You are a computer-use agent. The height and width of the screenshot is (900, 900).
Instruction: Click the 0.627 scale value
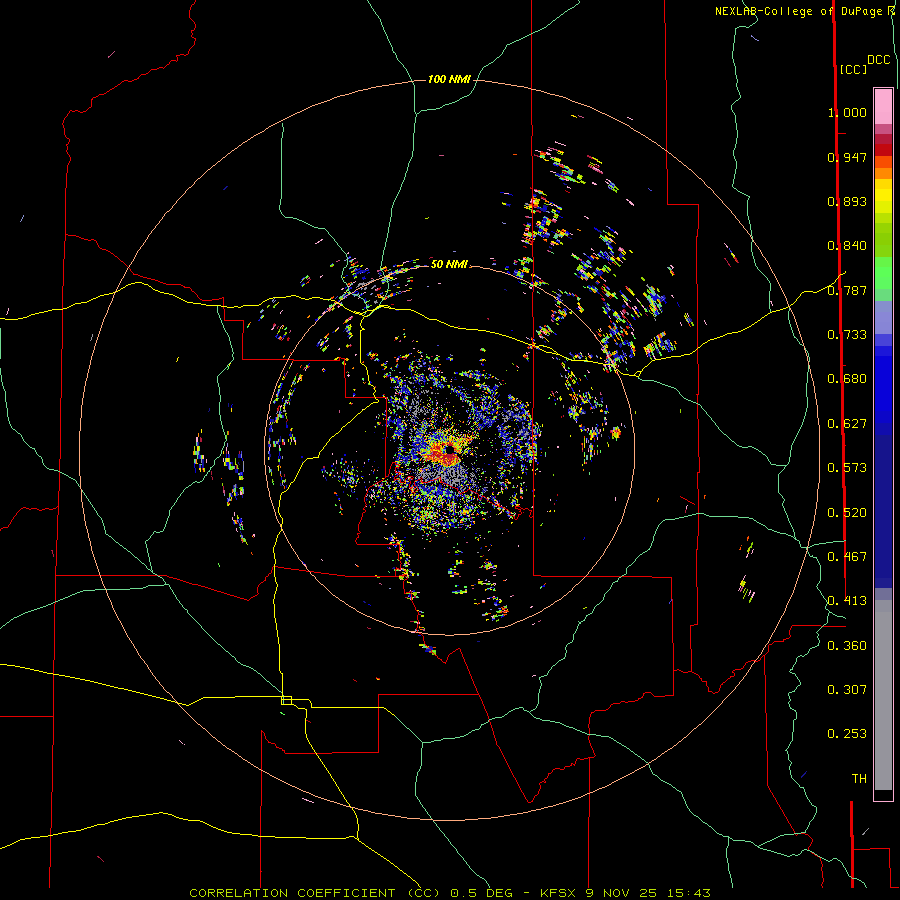[x=847, y=424]
